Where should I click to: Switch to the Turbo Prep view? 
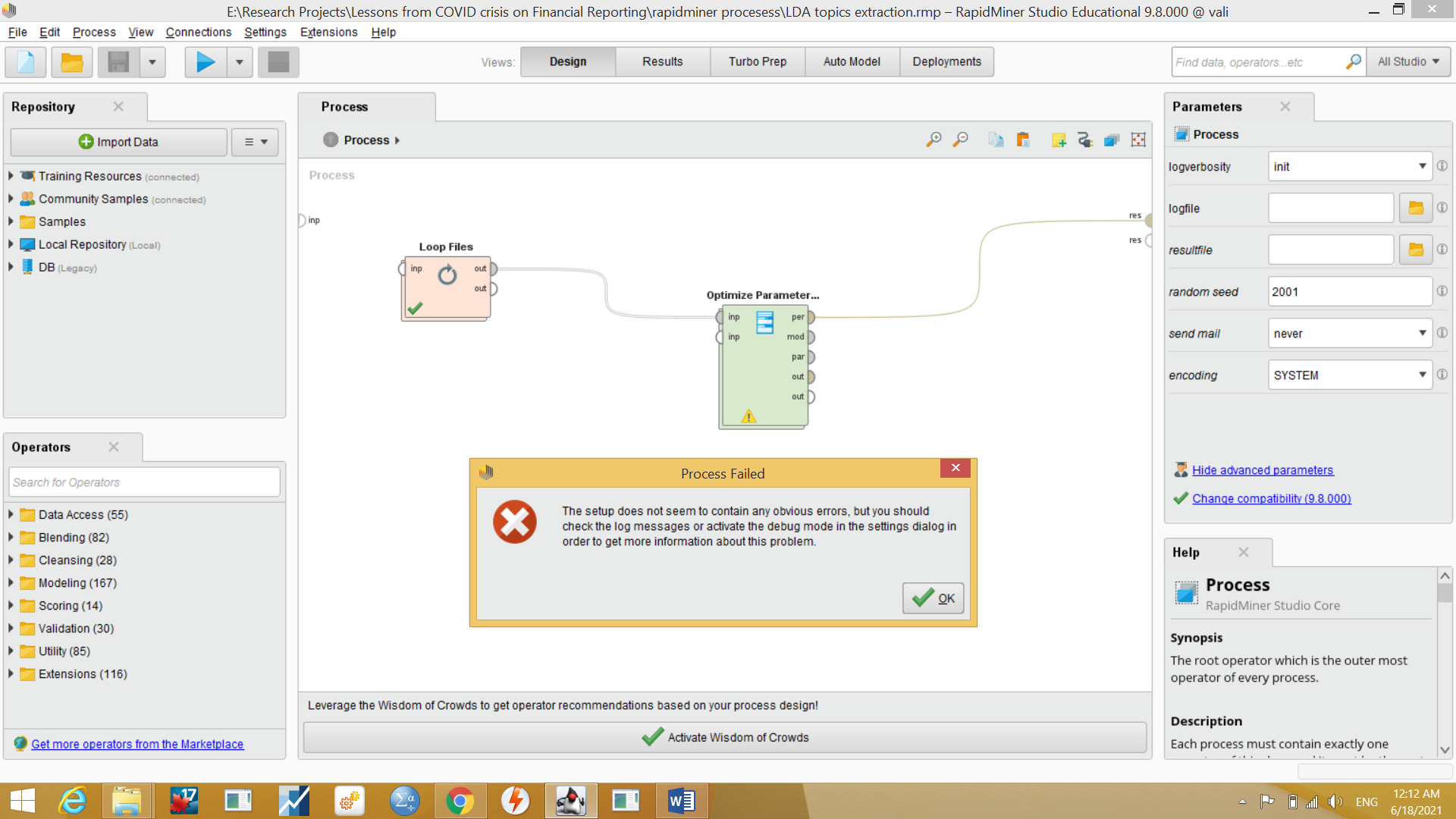coord(757,61)
